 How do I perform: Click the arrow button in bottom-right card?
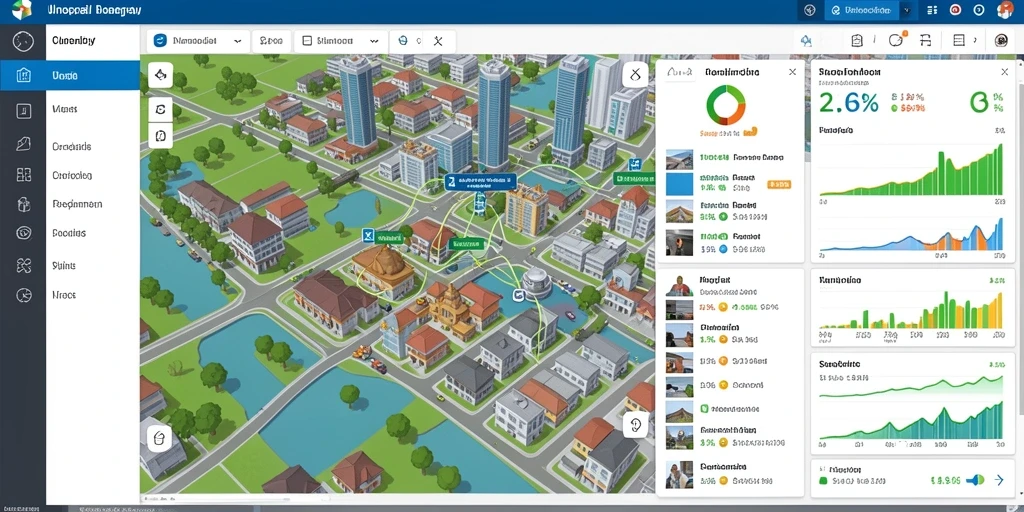coord(999,480)
